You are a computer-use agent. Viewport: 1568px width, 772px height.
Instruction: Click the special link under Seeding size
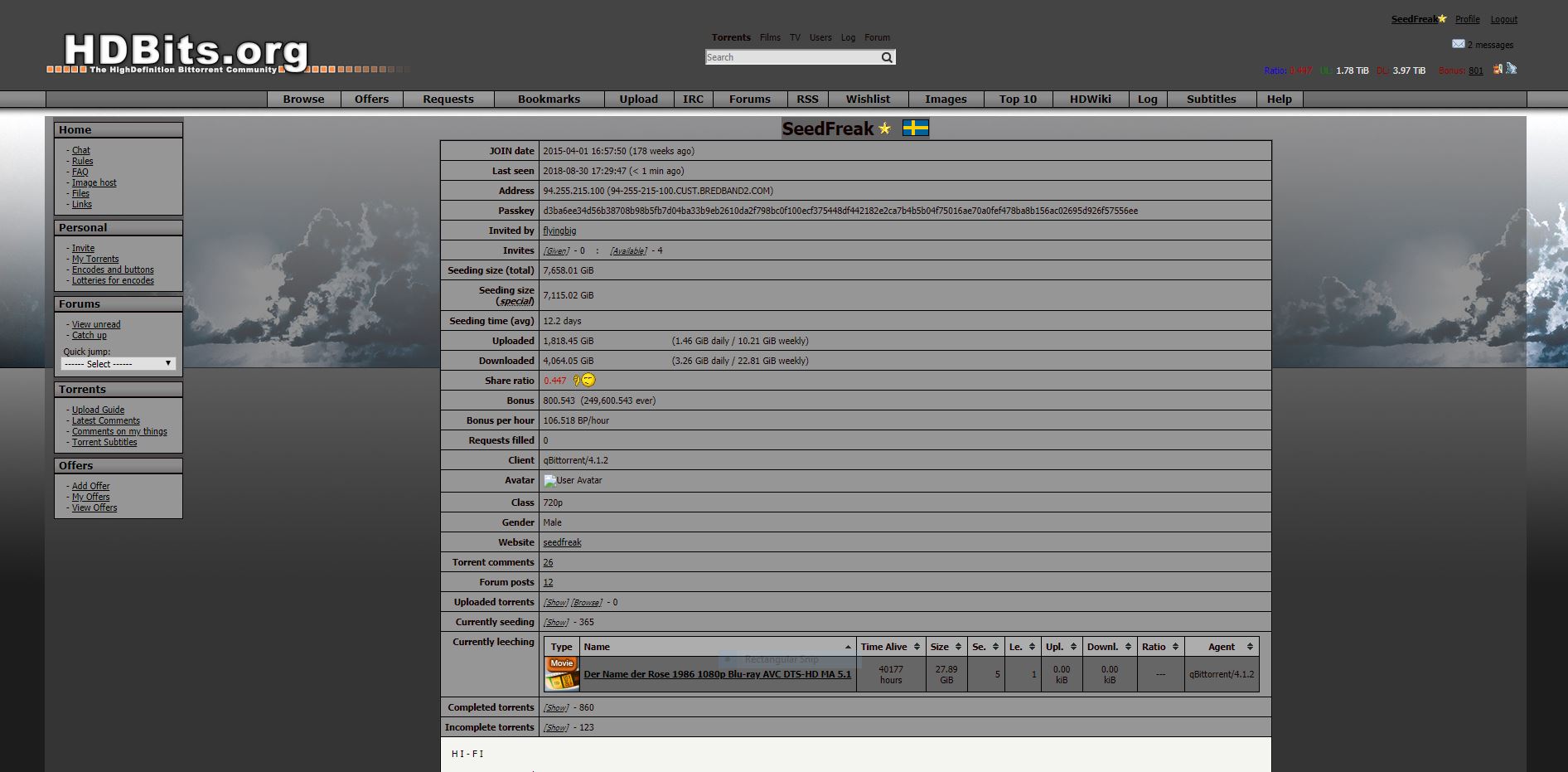(x=516, y=301)
